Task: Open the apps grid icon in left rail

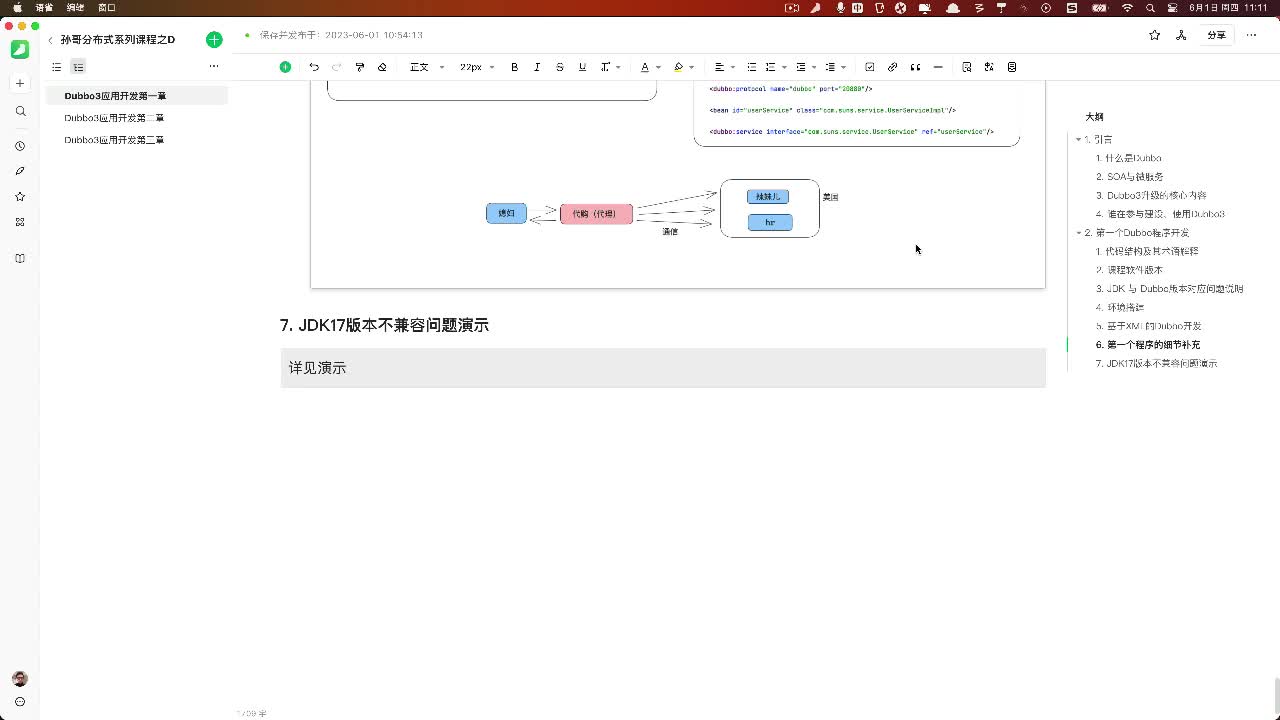Action: click(20, 222)
